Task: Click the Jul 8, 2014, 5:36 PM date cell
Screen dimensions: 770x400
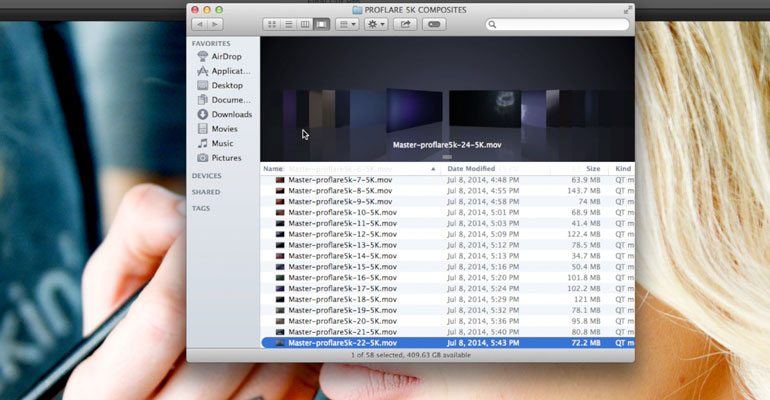Action: pyautogui.click(x=483, y=321)
